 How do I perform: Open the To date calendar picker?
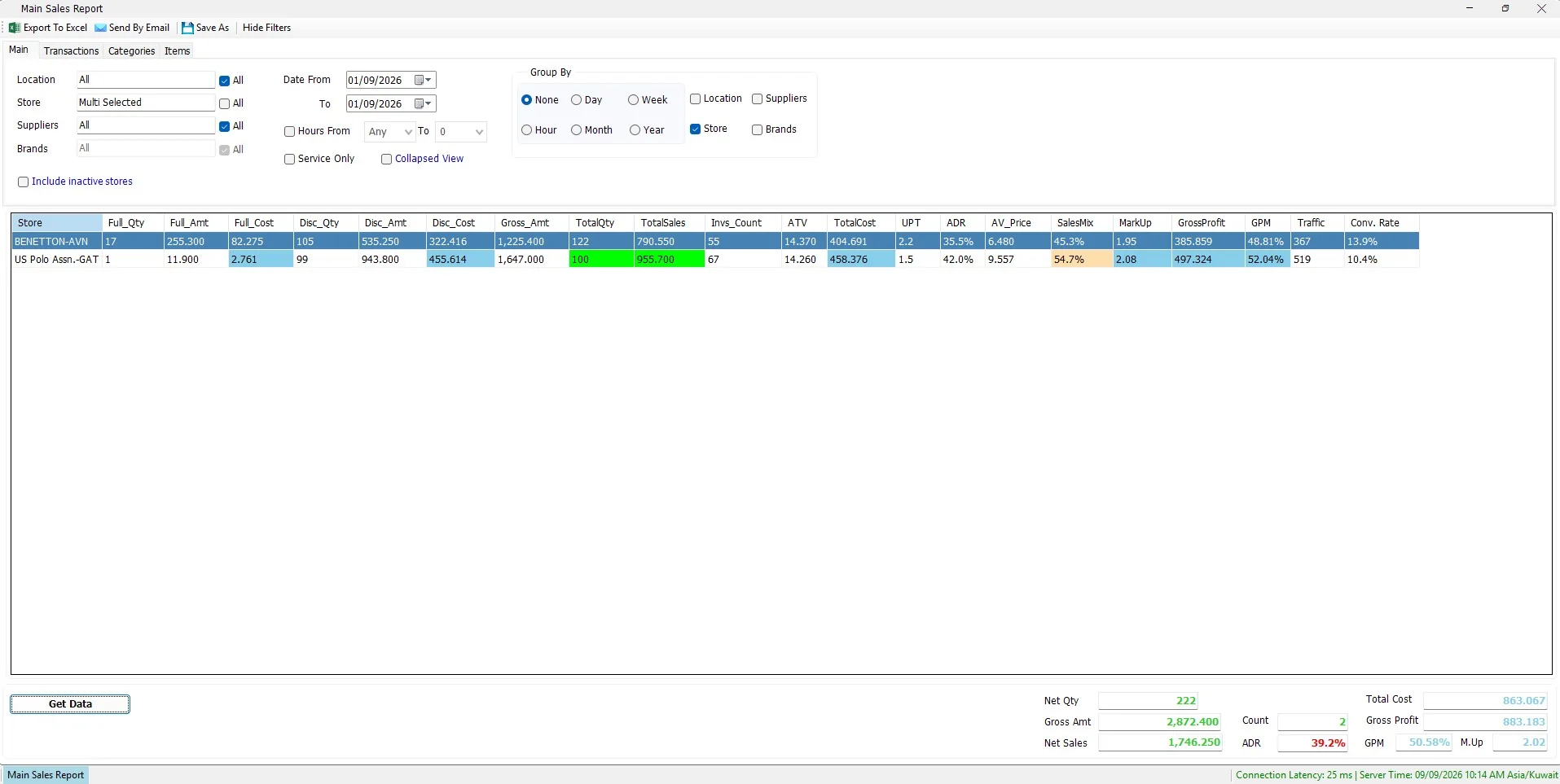423,103
